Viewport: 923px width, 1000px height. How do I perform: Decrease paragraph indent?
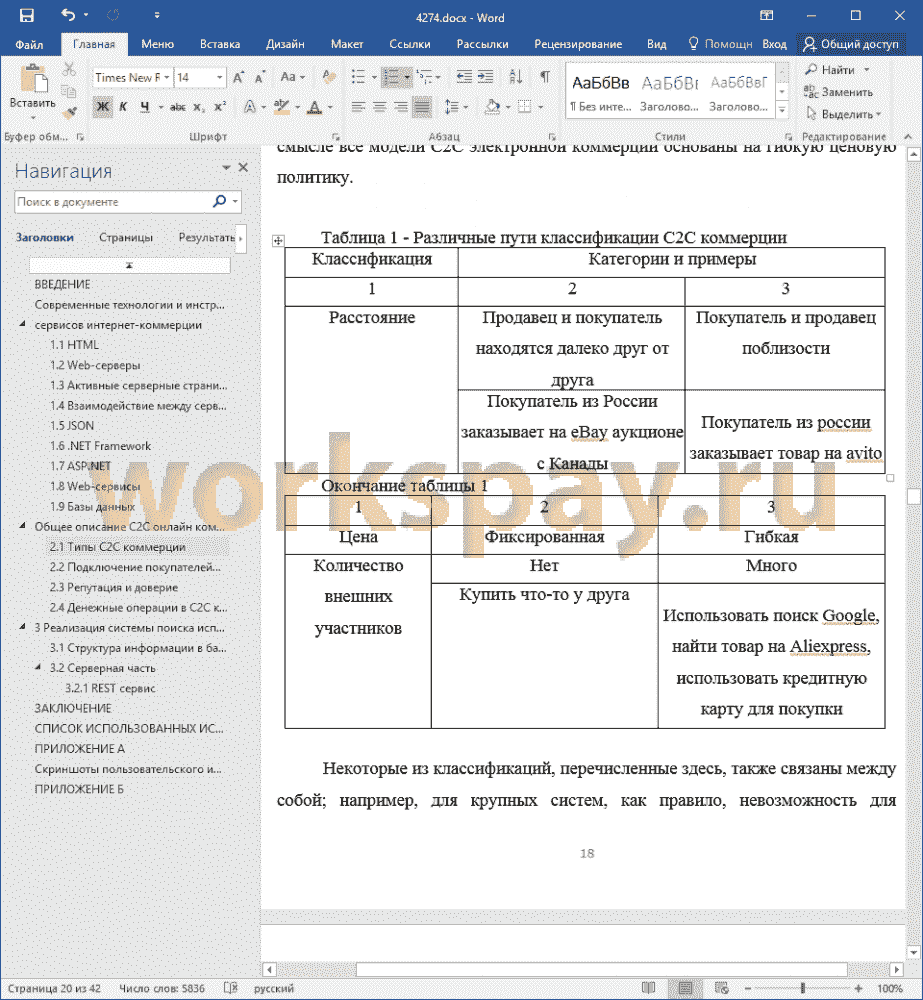[464, 77]
